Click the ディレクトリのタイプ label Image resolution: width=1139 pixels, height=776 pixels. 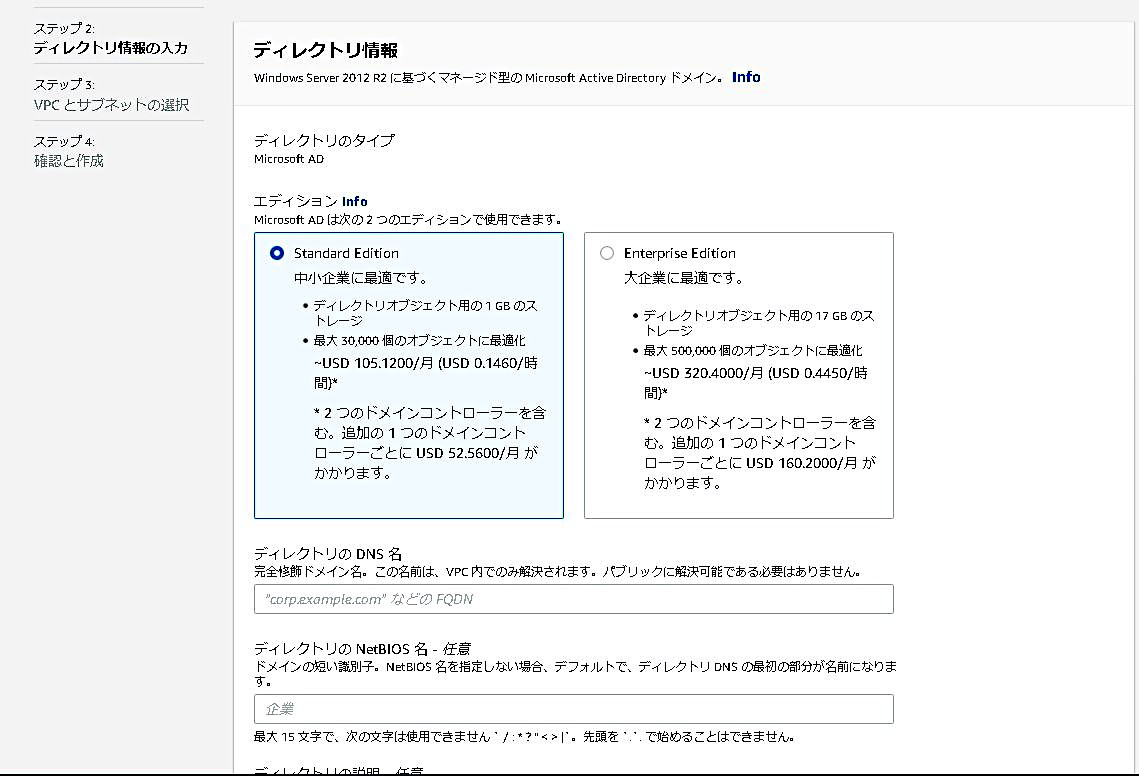pyautogui.click(x=324, y=140)
